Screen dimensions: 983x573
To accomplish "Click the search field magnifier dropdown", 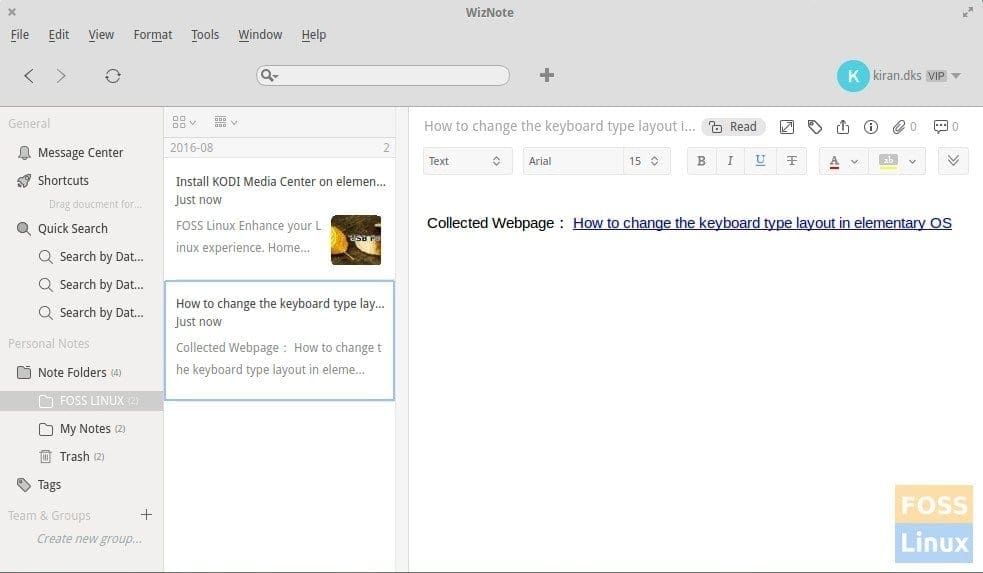I will pyautogui.click(x=270, y=76).
